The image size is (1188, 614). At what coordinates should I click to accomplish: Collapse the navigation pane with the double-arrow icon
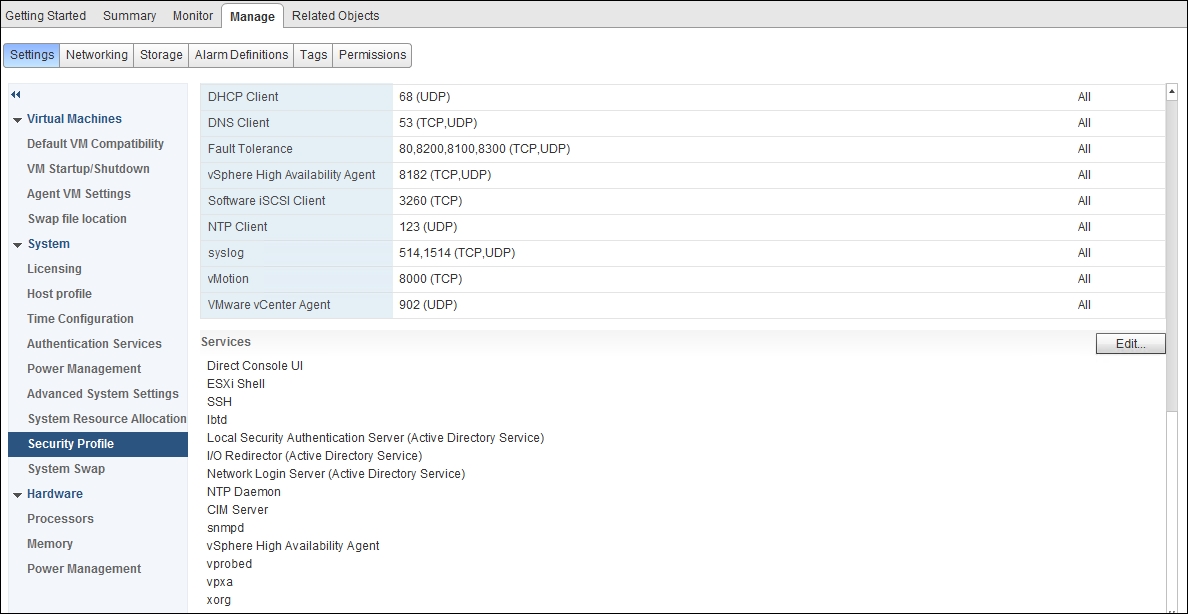(x=16, y=95)
